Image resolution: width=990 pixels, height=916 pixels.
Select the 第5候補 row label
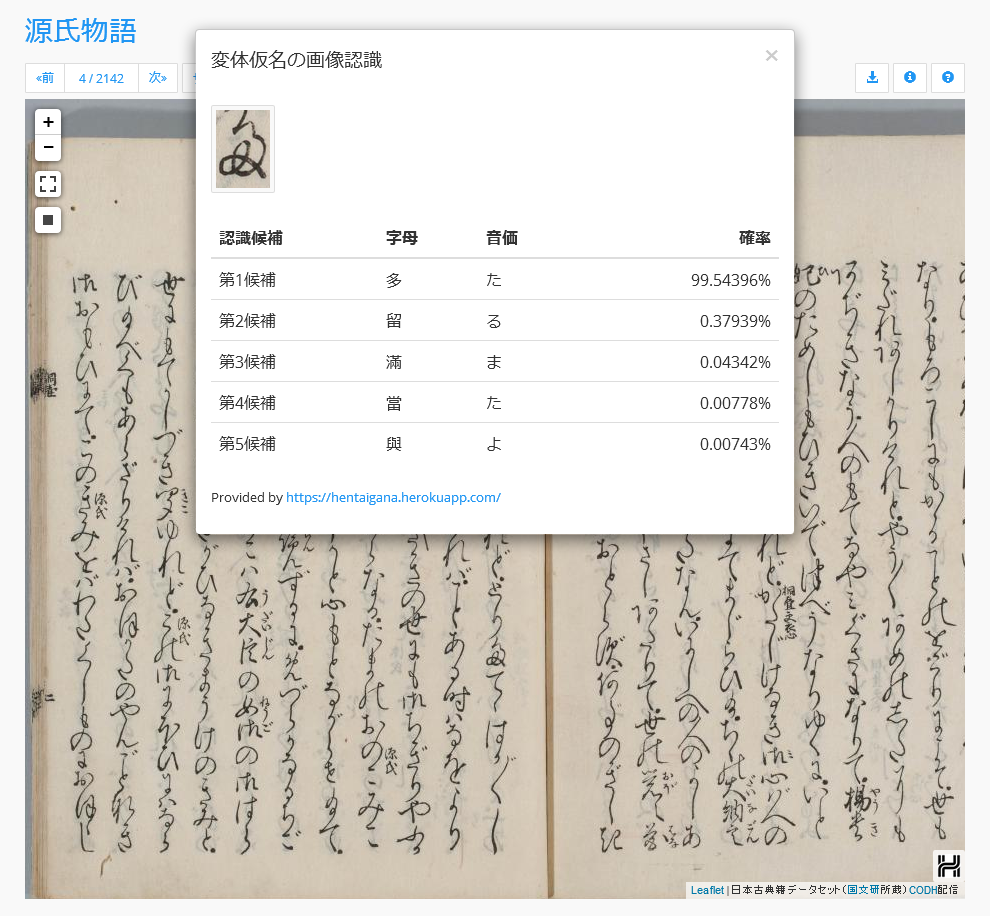[x=248, y=444]
